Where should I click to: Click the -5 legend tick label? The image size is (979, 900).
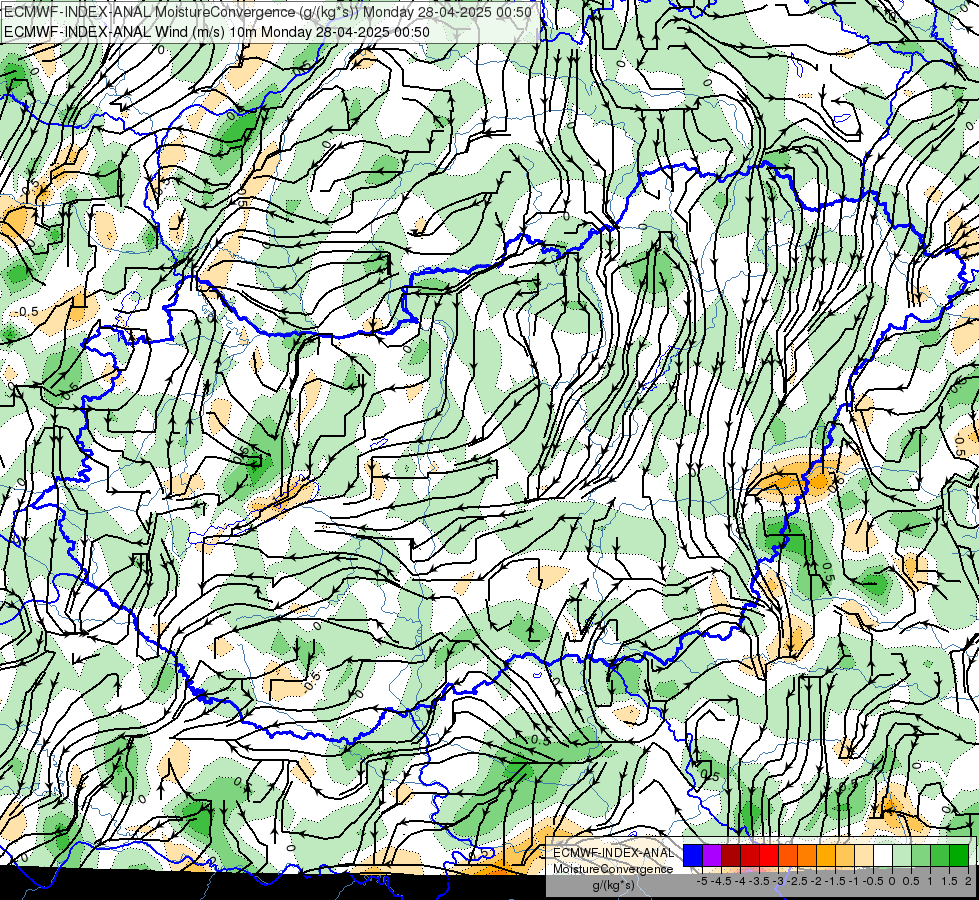[702, 881]
